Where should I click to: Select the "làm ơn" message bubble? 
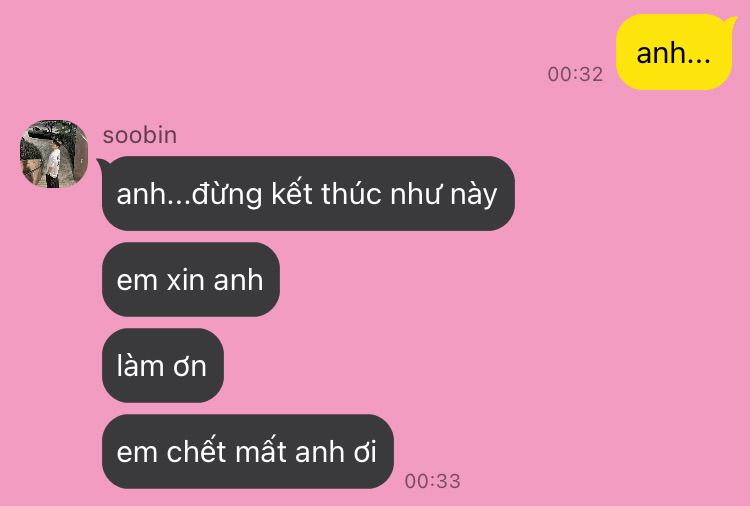163,365
